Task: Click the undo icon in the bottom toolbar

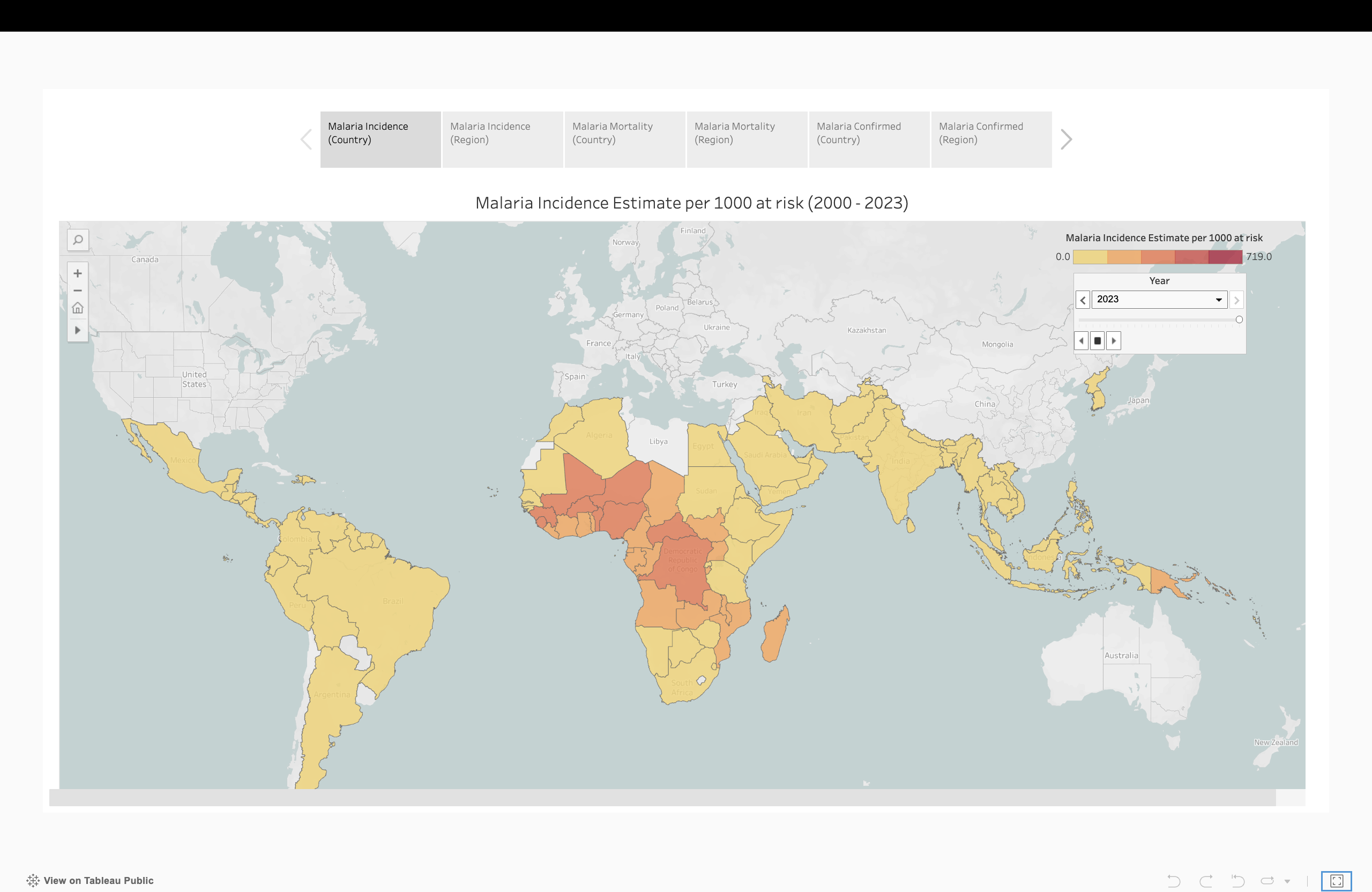Action: click(1174, 880)
